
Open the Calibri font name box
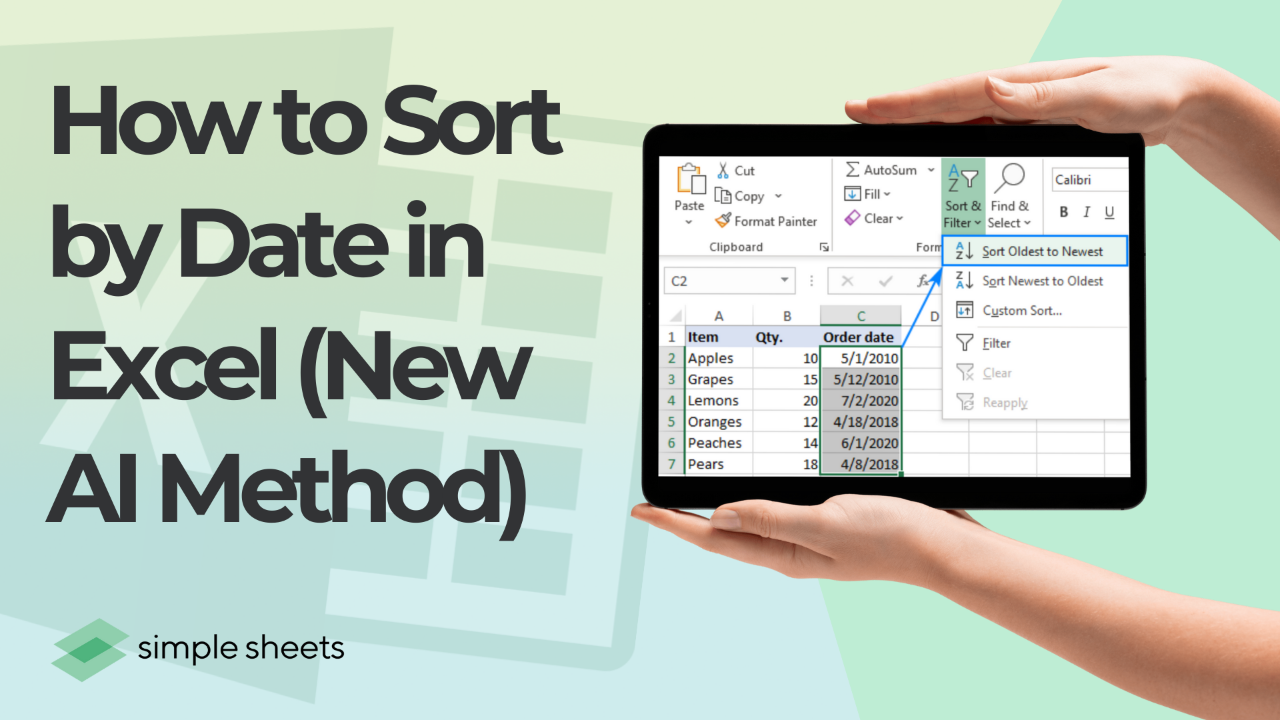1089,180
